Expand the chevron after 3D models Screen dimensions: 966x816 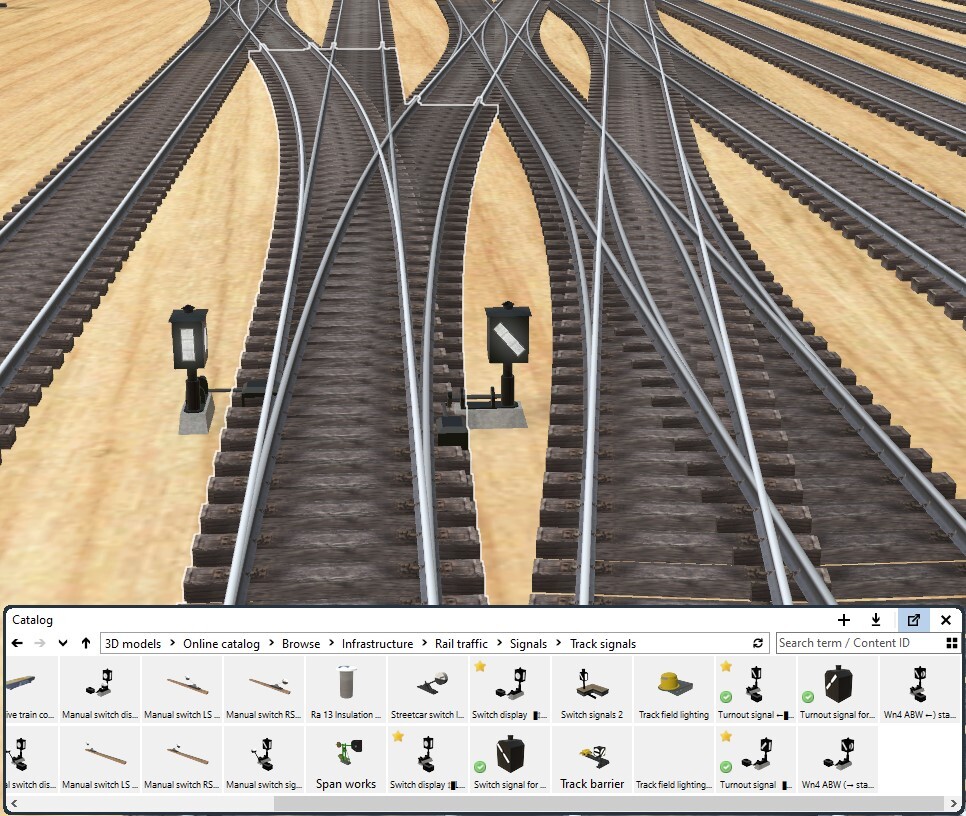(172, 643)
